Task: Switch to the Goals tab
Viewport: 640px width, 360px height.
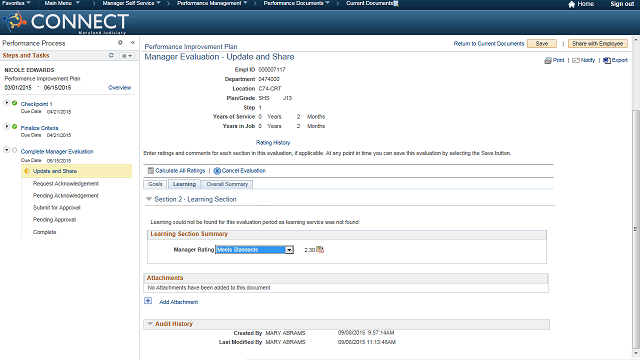Action: click(x=155, y=184)
